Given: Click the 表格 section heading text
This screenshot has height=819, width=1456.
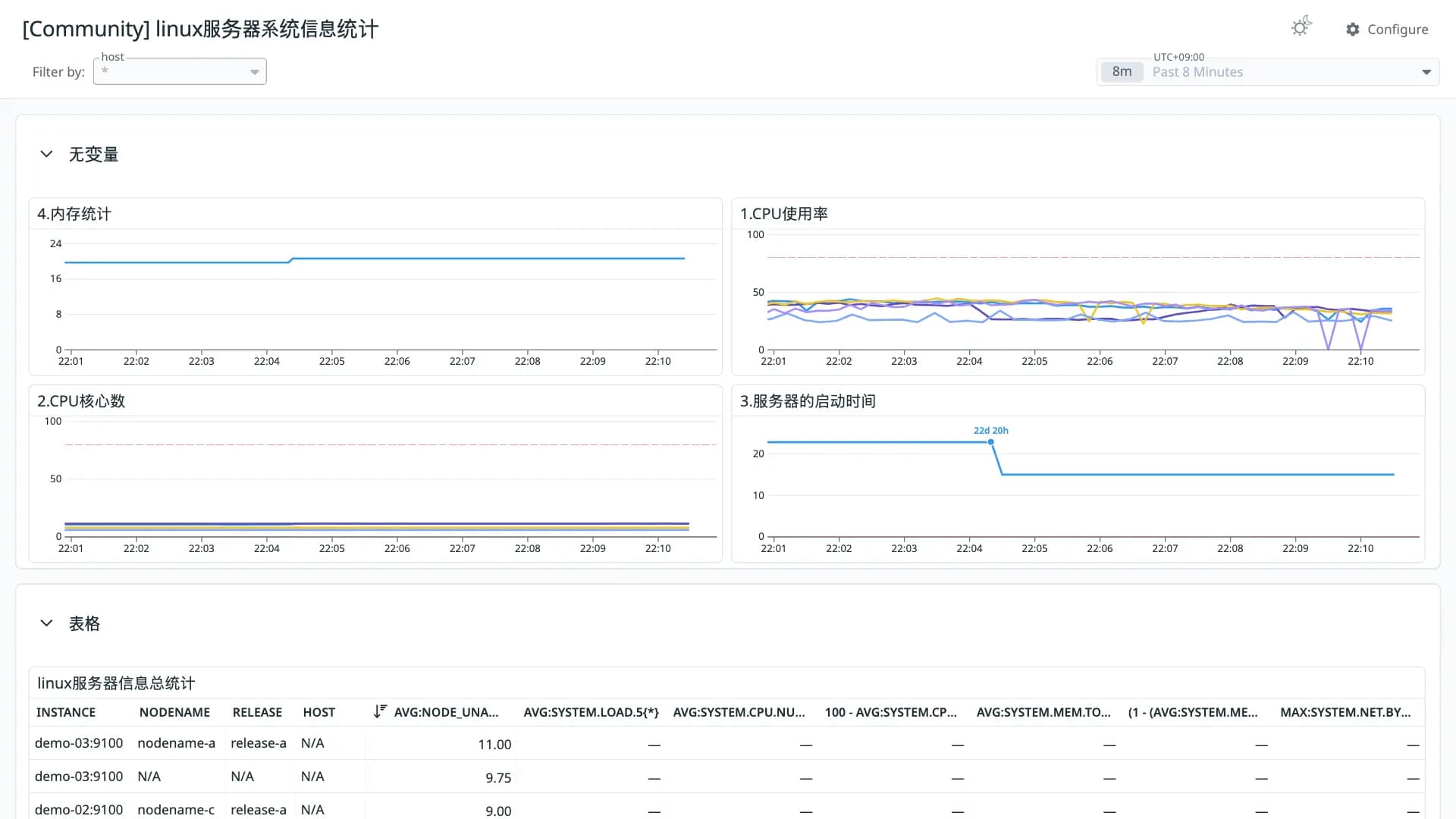Looking at the screenshot, I should tap(84, 624).
